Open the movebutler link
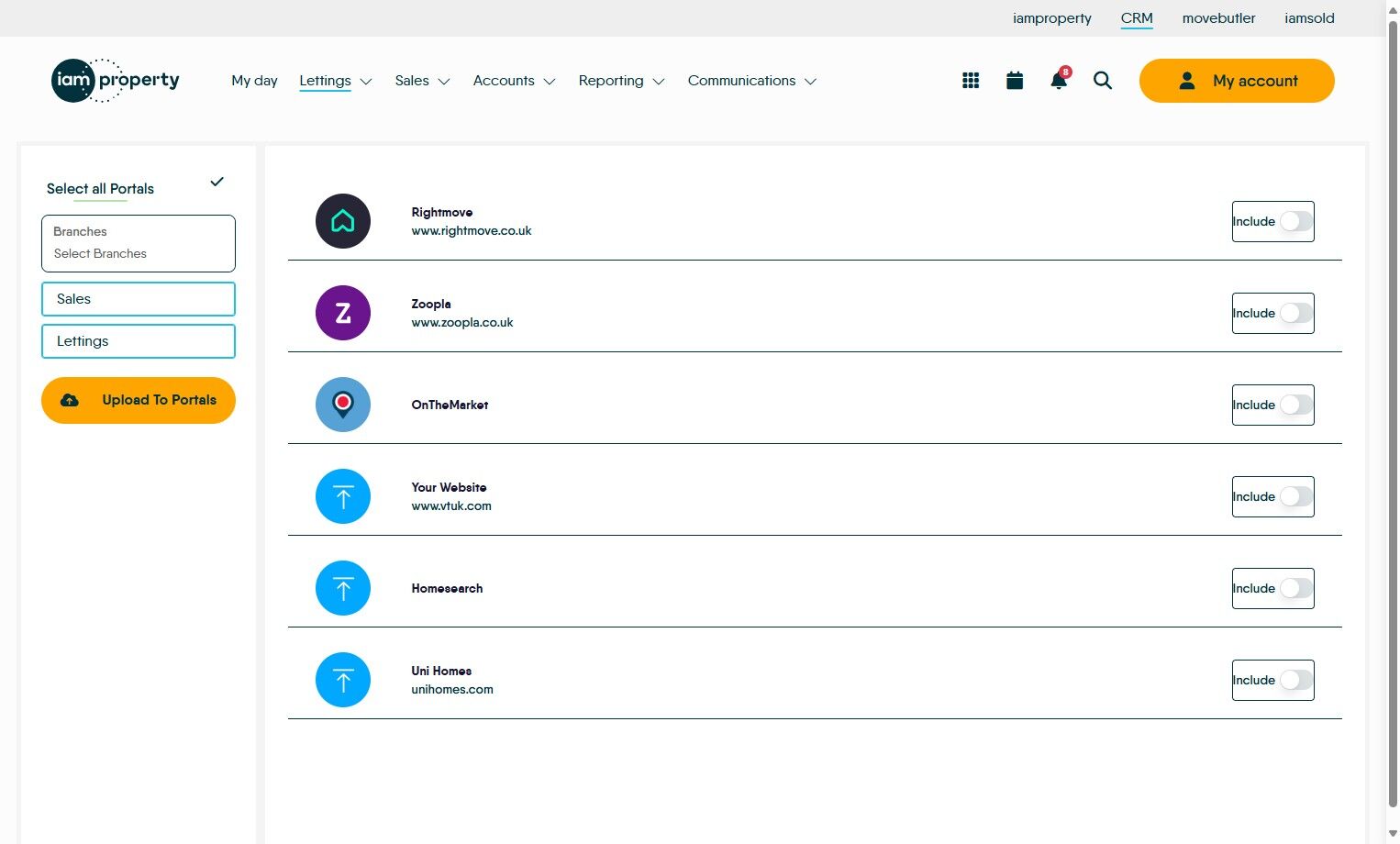The width and height of the screenshot is (1400, 844). pyautogui.click(x=1218, y=18)
